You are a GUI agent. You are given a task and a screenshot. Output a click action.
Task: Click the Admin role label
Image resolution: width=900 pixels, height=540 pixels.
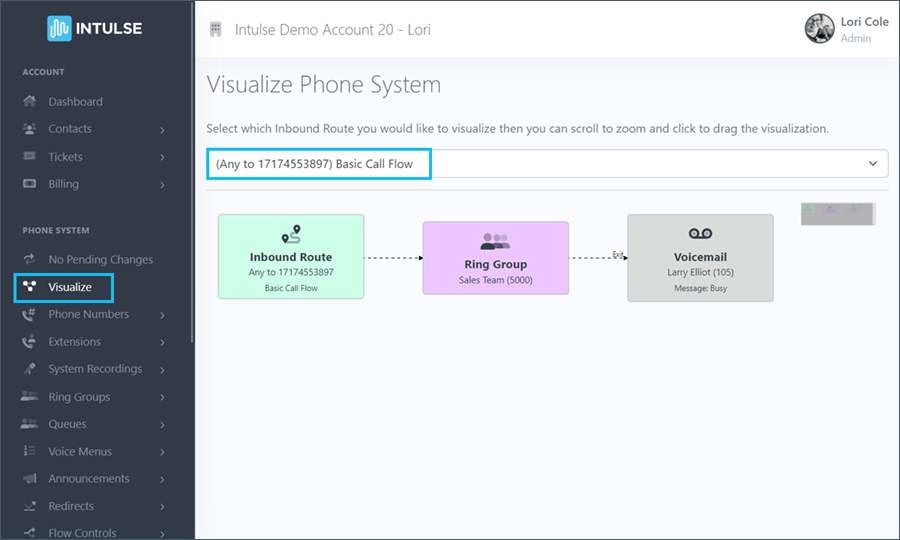pyautogui.click(x=856, y=38)
